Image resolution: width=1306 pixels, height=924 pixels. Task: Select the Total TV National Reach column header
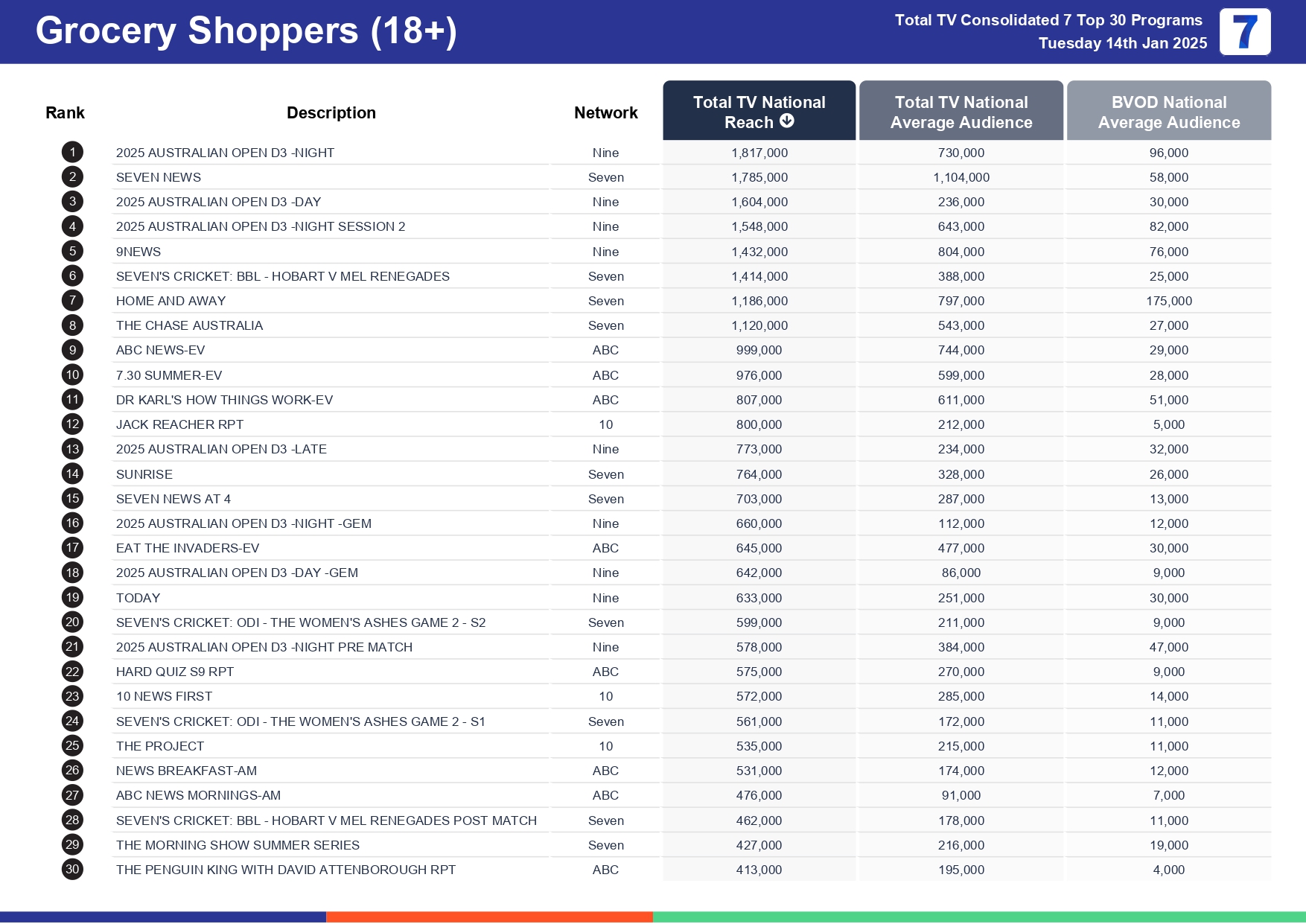click(759, 111)
